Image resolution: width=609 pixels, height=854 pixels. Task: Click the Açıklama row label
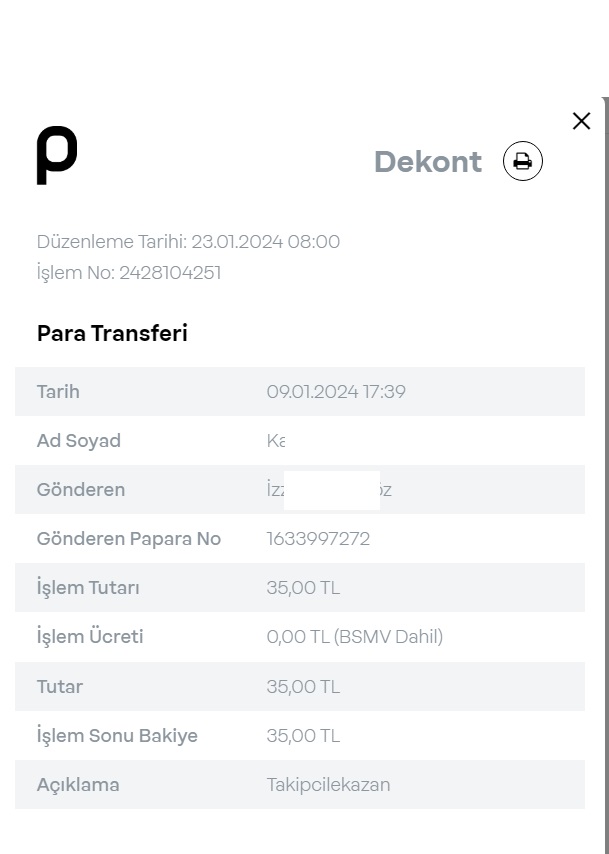tap(78, 785)
